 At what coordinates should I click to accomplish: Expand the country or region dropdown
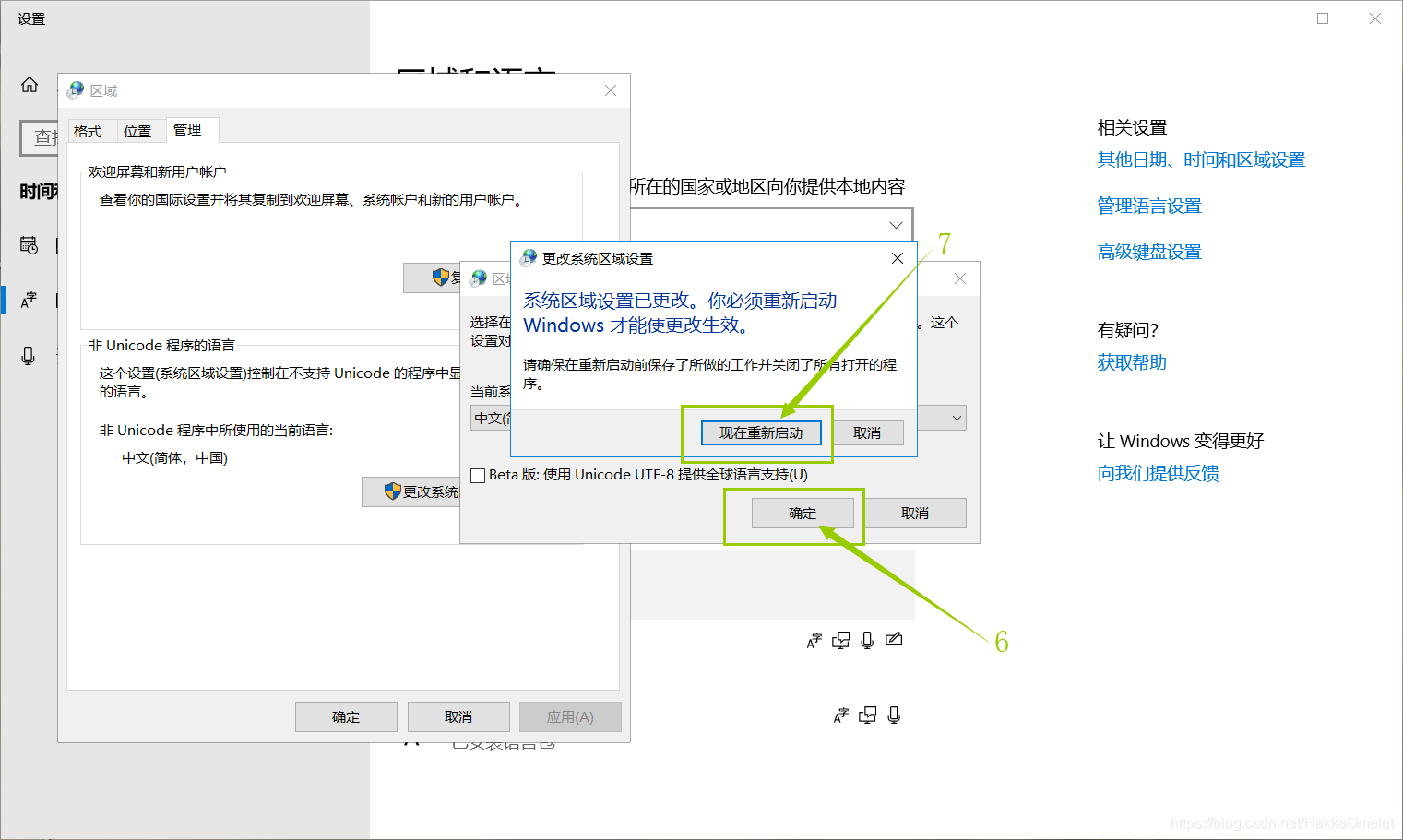point(896,225)
